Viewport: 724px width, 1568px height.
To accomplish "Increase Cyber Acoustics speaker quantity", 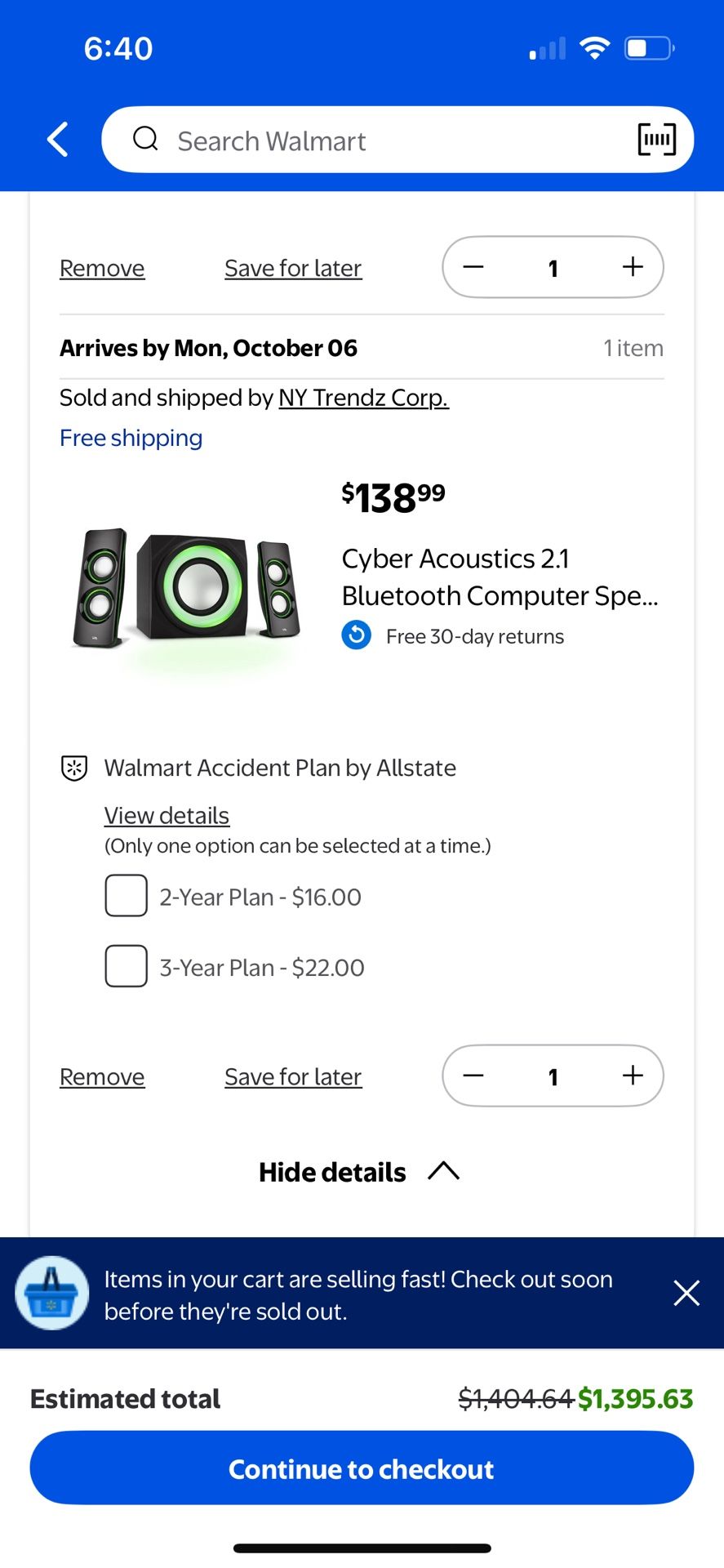I will pos(633,1076).
